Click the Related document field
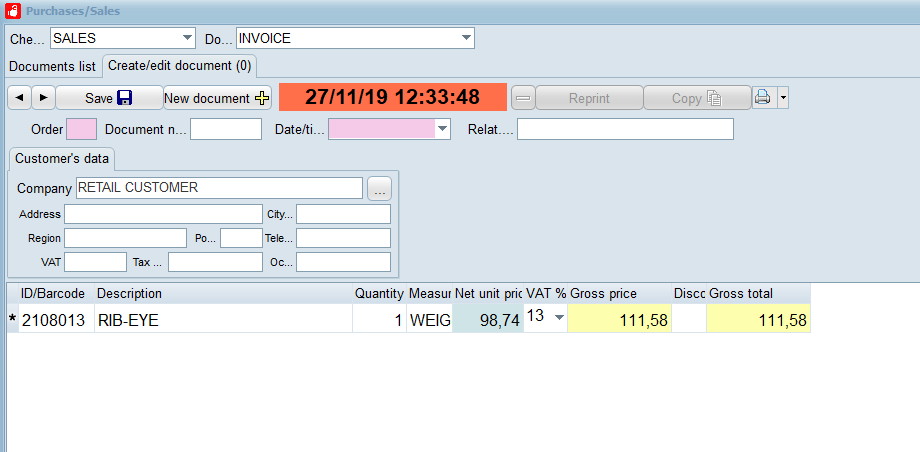Image resolution: width=920 pixels, height=452 pixels. point(625,129)
